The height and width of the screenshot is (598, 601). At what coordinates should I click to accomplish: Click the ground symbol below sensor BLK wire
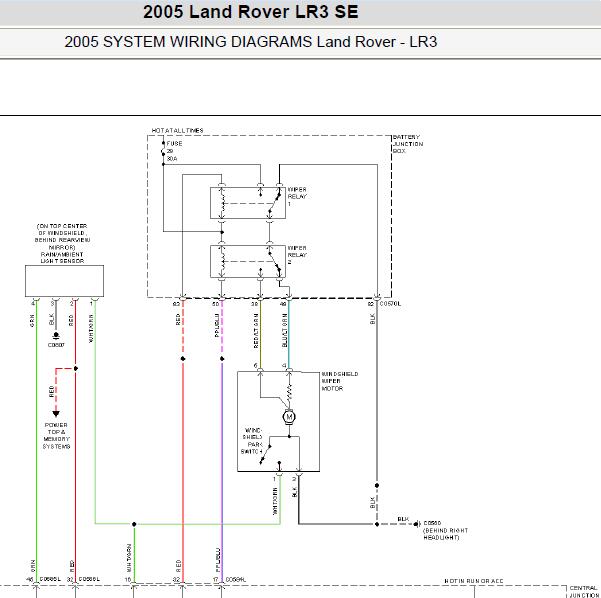[56, 335]
